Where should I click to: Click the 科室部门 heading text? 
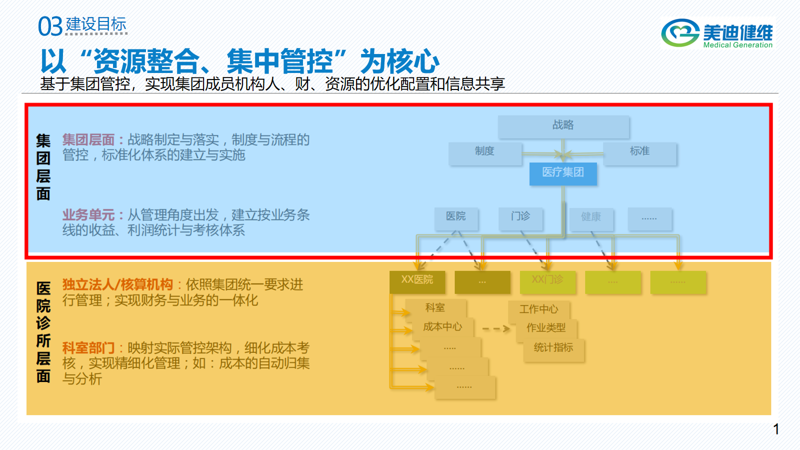click(x=88, y=348)
